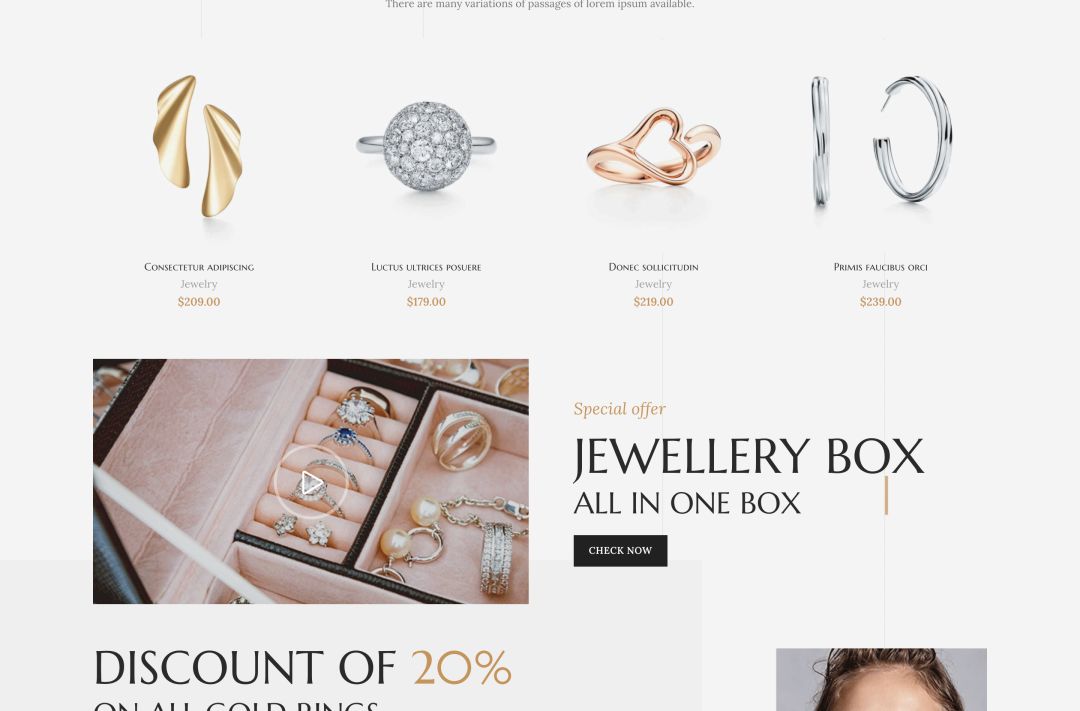This screenshot has width=1080, height=711.
Task: Select the Jewelry category under Luctus ultrices
Action: tap(426, 284)
